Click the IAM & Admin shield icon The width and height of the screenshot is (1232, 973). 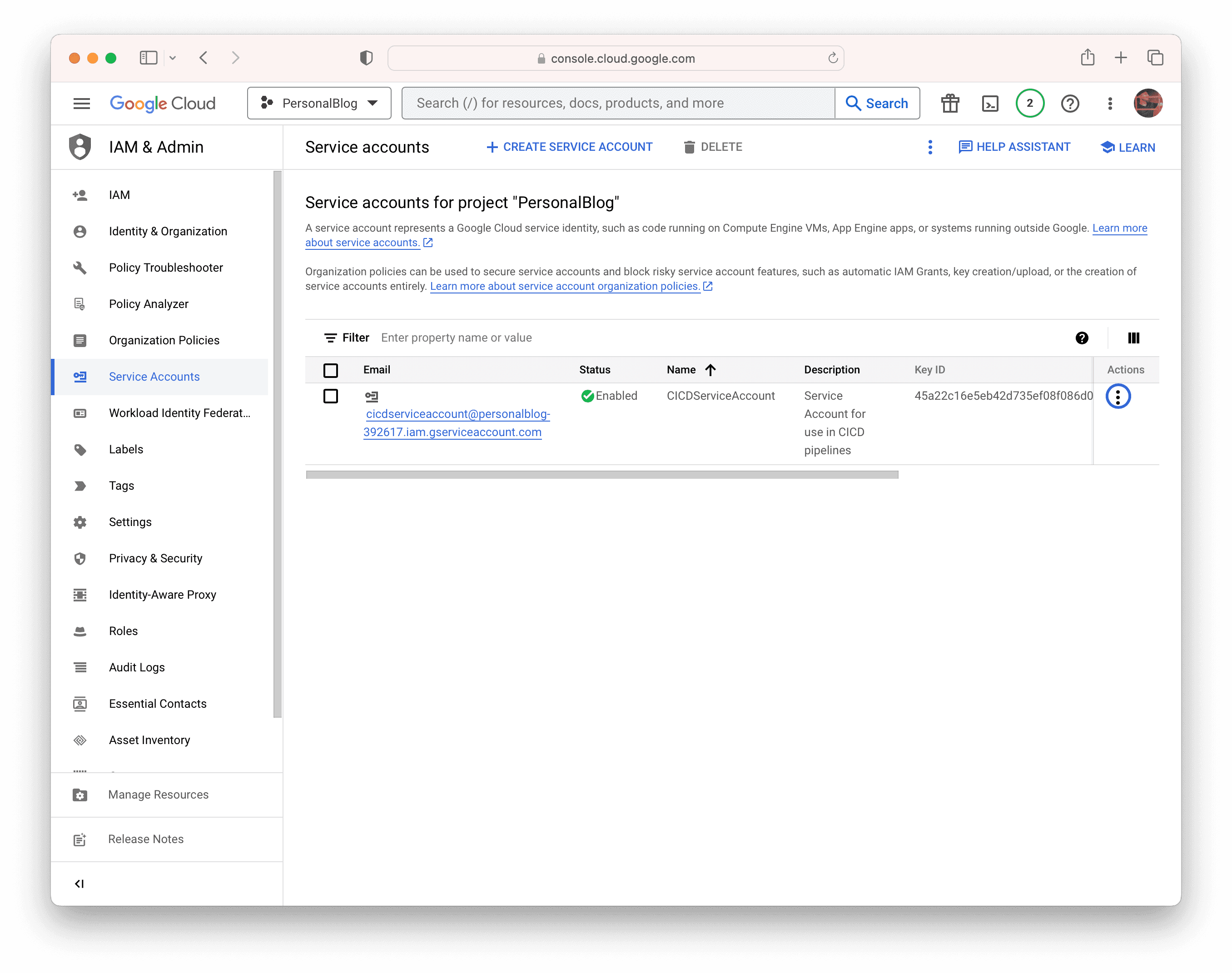(x=80, y=146)
